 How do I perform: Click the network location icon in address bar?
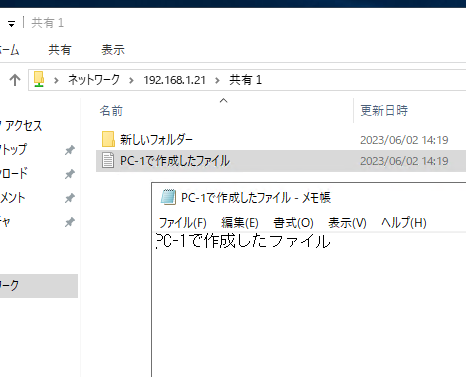[39, 79]
